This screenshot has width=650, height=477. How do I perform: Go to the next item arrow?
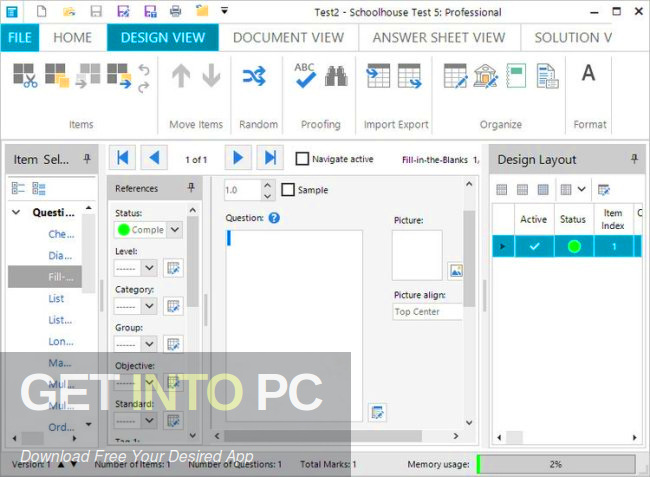click(238, 157)
